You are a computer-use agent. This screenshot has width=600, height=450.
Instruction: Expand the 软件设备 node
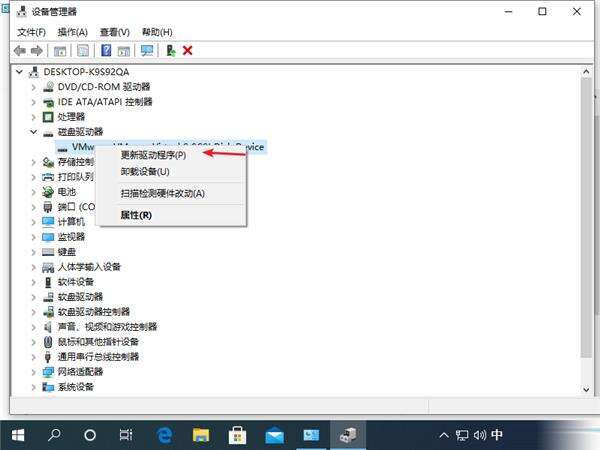coord(34,282)
